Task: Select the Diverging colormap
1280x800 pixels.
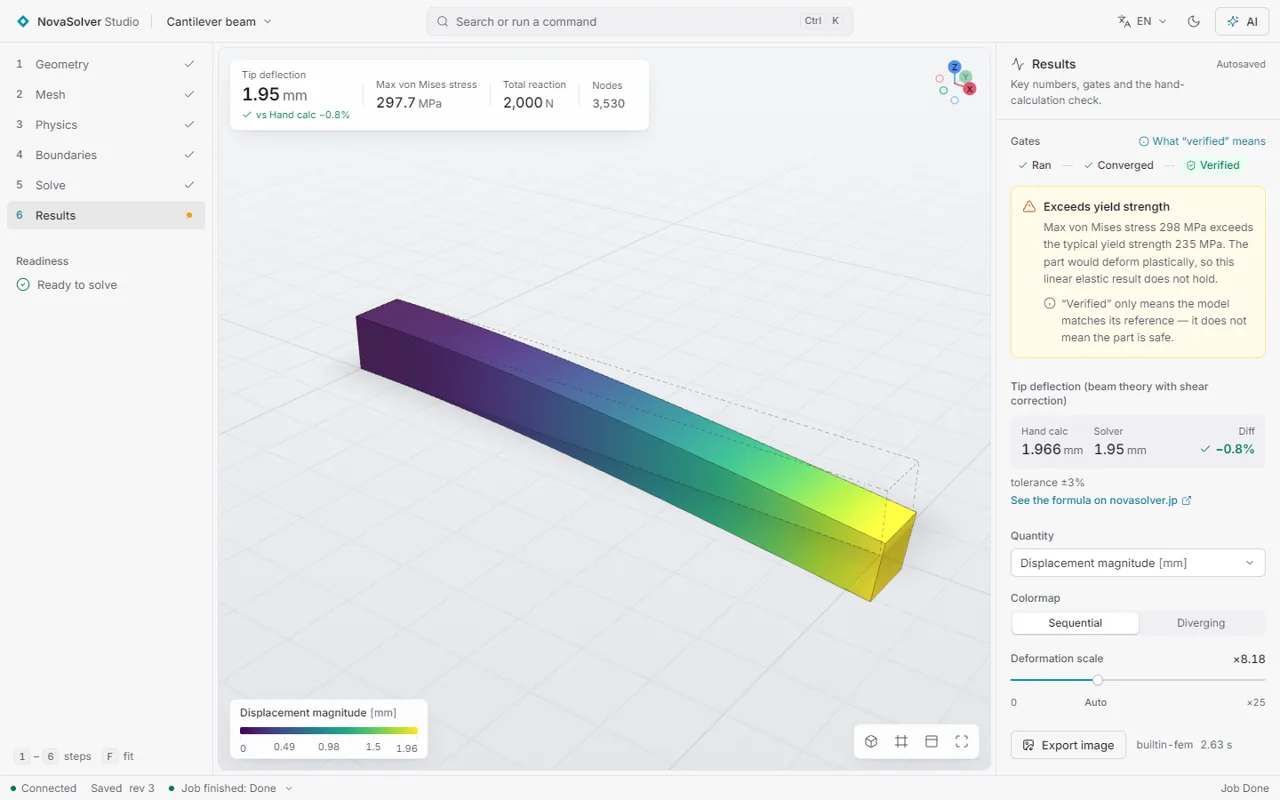Action: [1201, 623]
